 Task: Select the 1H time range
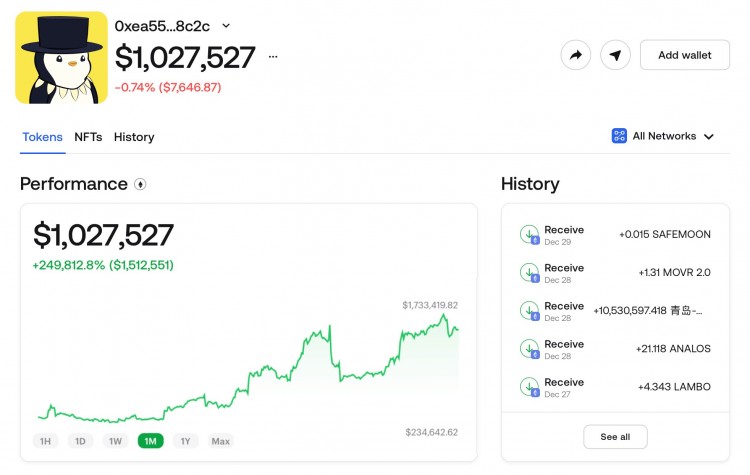coord(45,441)
